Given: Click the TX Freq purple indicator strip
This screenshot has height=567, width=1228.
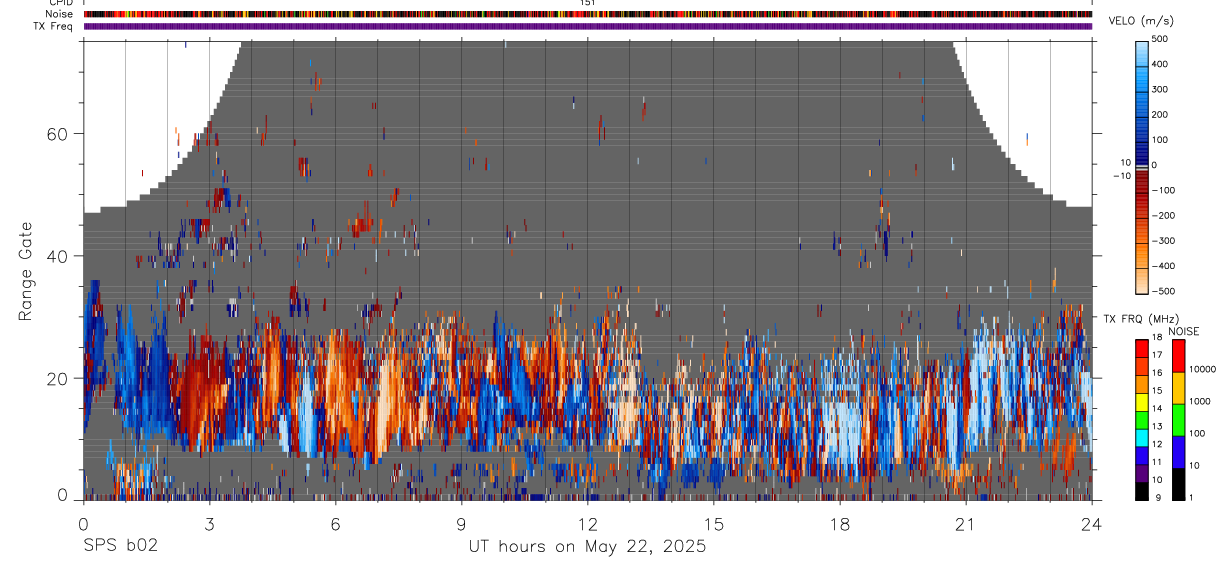Looking at the screenshot, I should pyautogui.click(x=588, y=26).
